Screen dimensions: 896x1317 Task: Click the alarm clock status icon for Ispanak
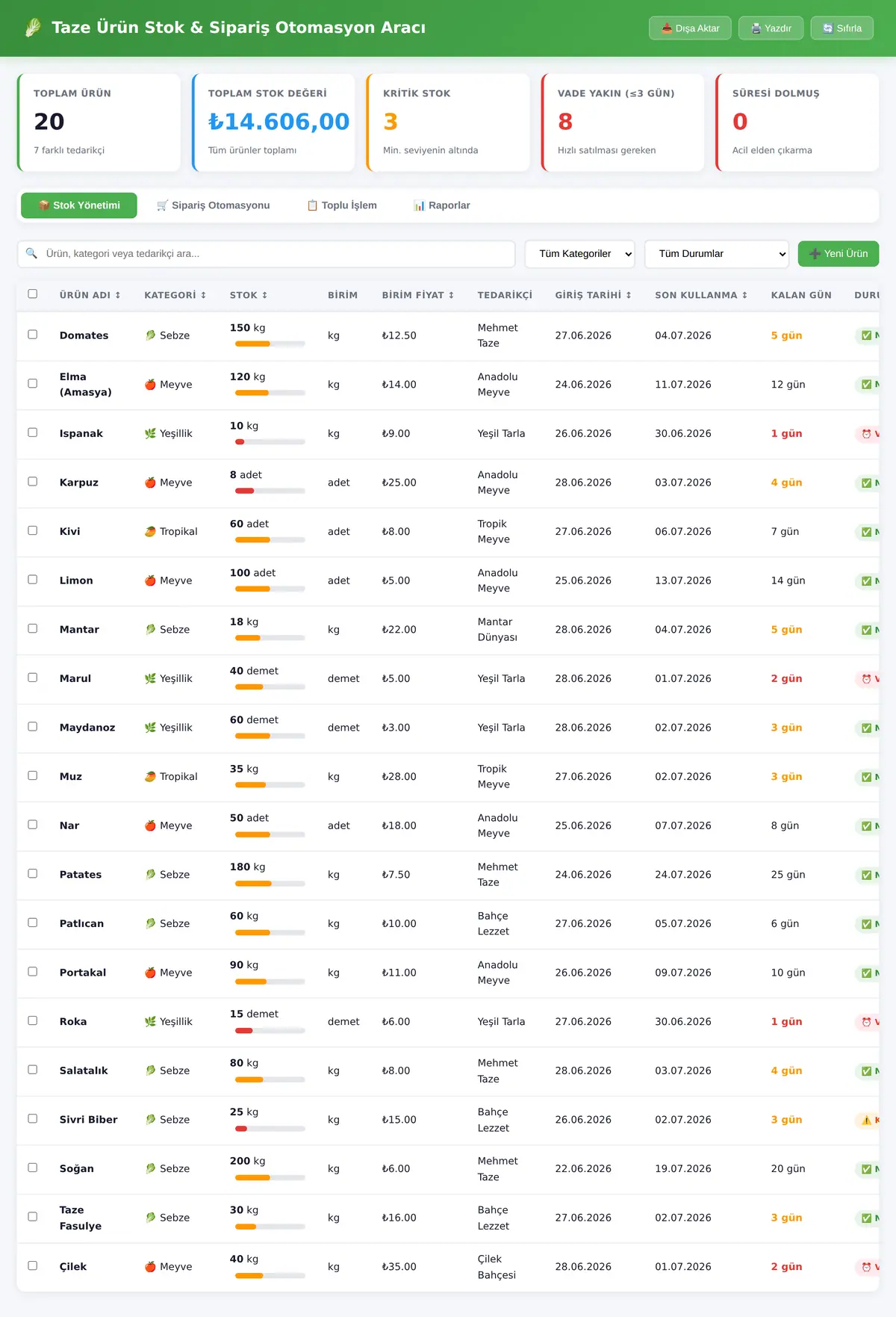point(866,434)
